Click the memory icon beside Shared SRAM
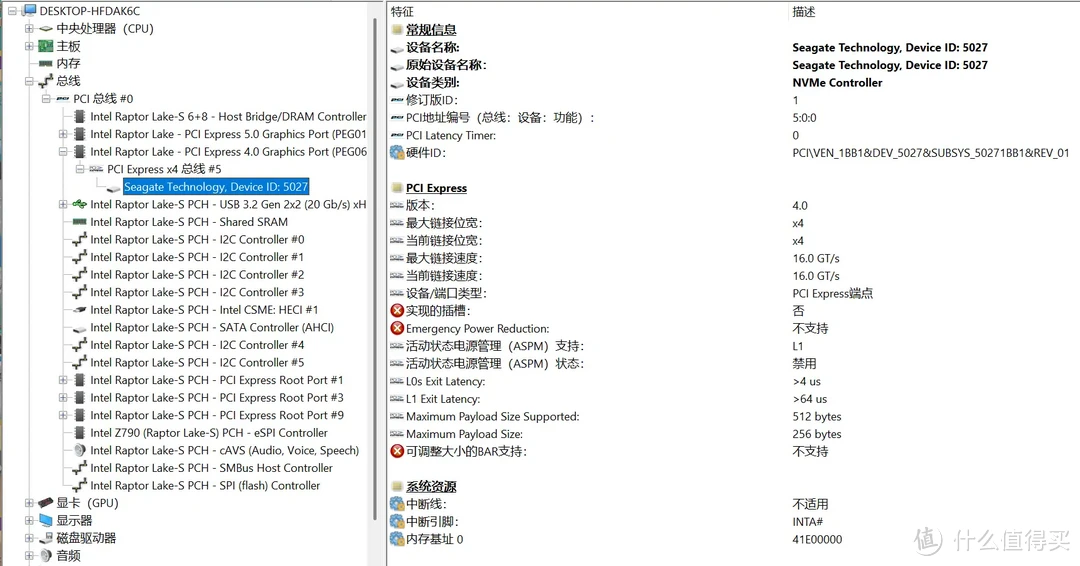 click(79, 222)
